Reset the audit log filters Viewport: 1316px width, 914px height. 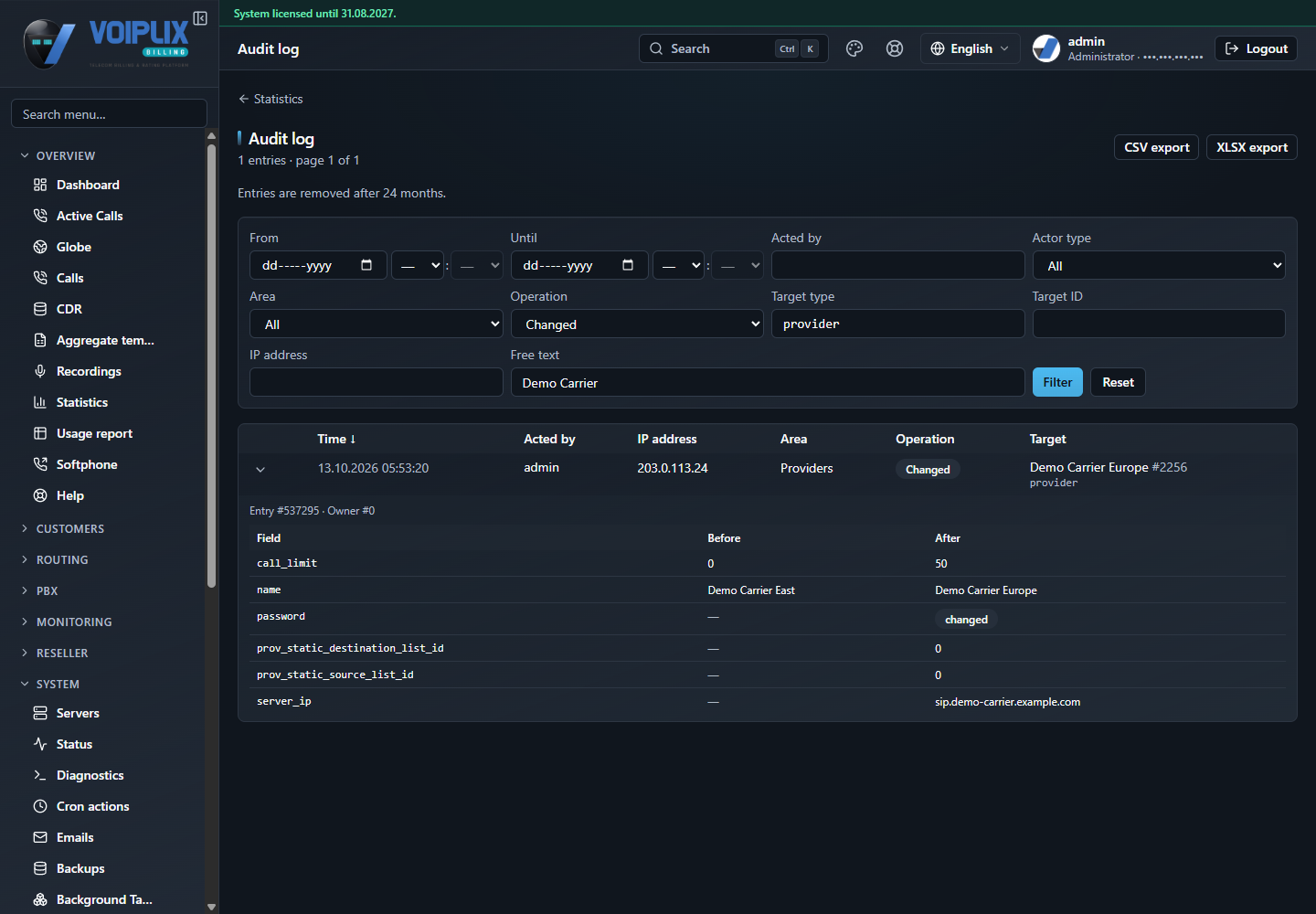(x=1118, y=382)
